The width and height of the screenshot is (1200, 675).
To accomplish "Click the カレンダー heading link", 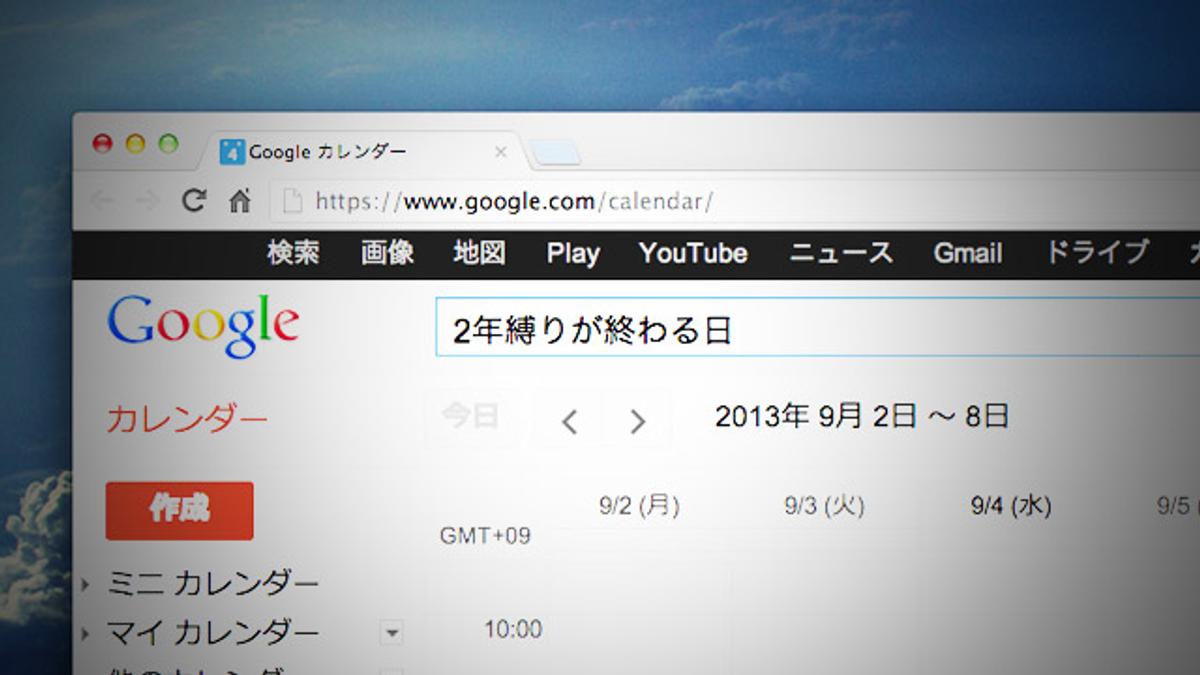I will (x=187, y=419).
